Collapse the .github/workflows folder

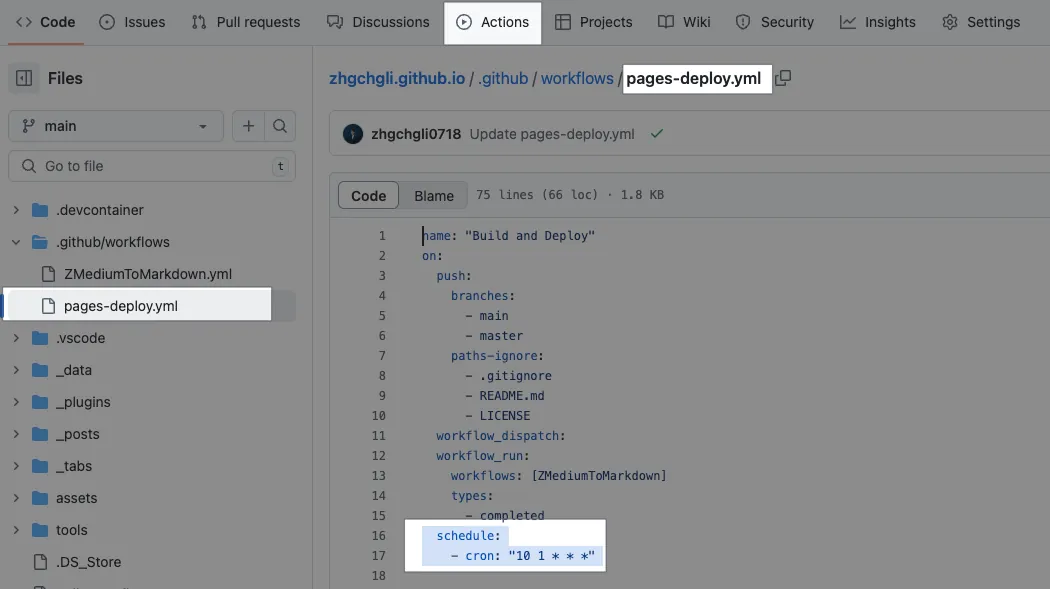(16, 242)
